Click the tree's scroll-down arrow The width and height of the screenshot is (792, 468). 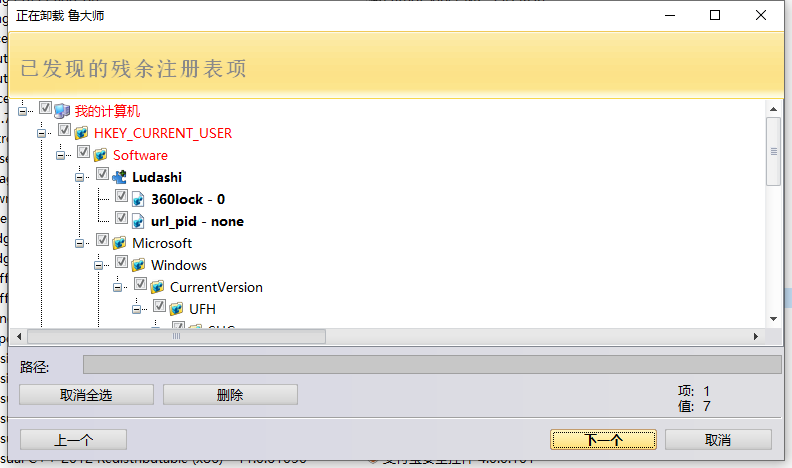pos(773,319)
